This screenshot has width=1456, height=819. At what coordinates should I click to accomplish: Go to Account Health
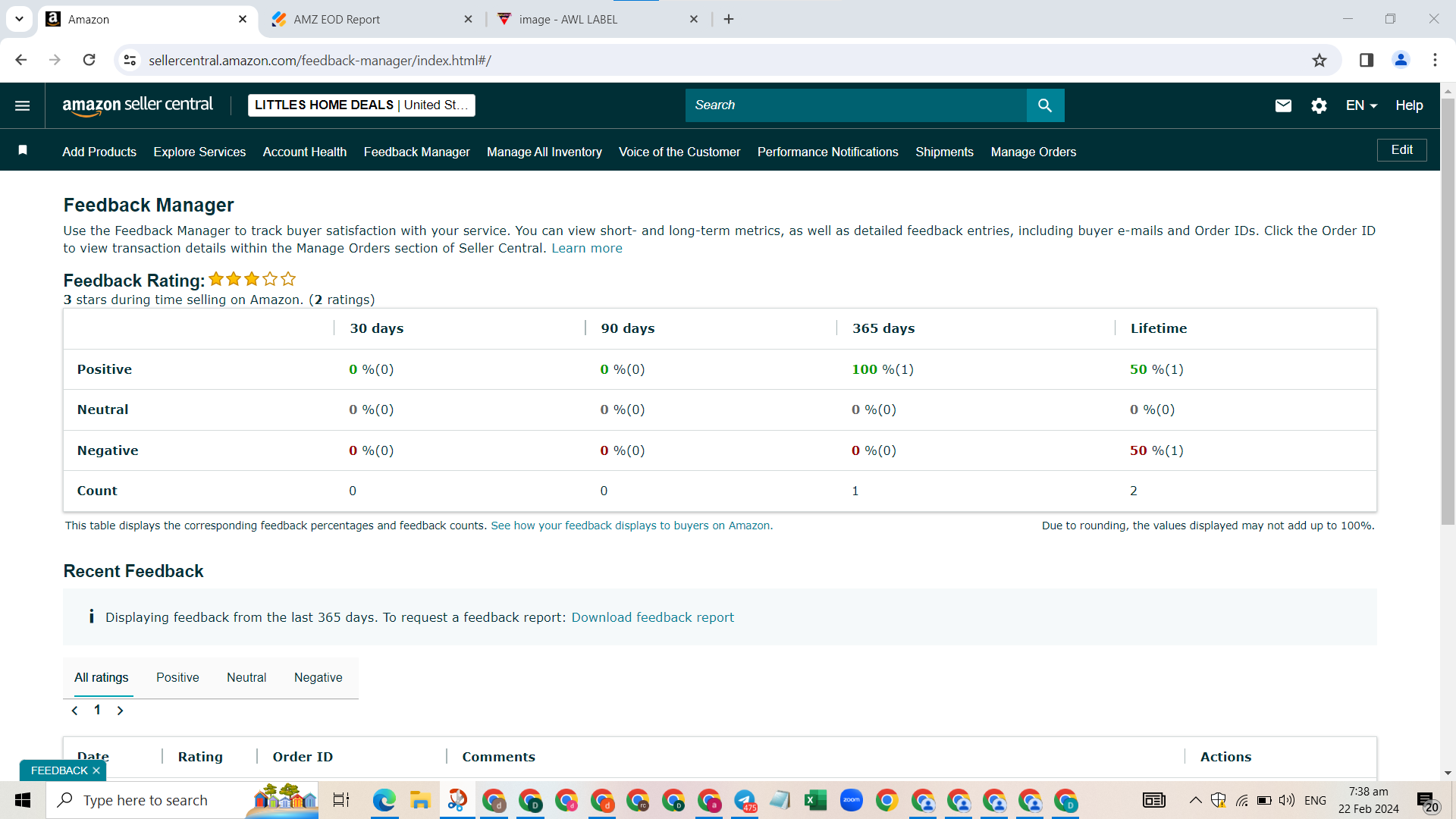pyautogui.click(x=305, y=152)
